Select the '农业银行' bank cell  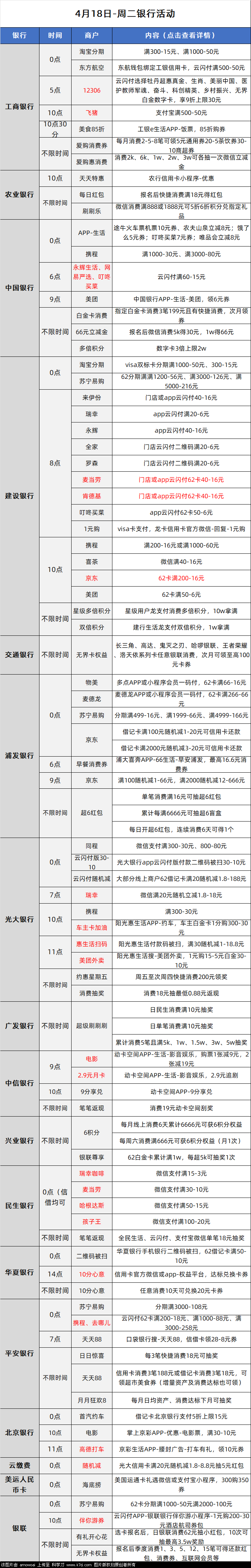point(20,195)
